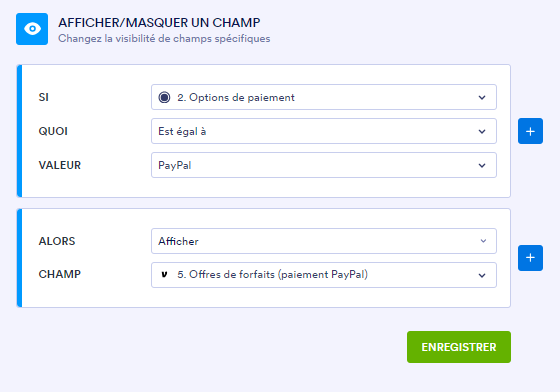Image resolution: width=560 pixels, height=392 pixels.
Task: Click the 'Changez la visibilité' subtitle text
Action: coord(164,39)
